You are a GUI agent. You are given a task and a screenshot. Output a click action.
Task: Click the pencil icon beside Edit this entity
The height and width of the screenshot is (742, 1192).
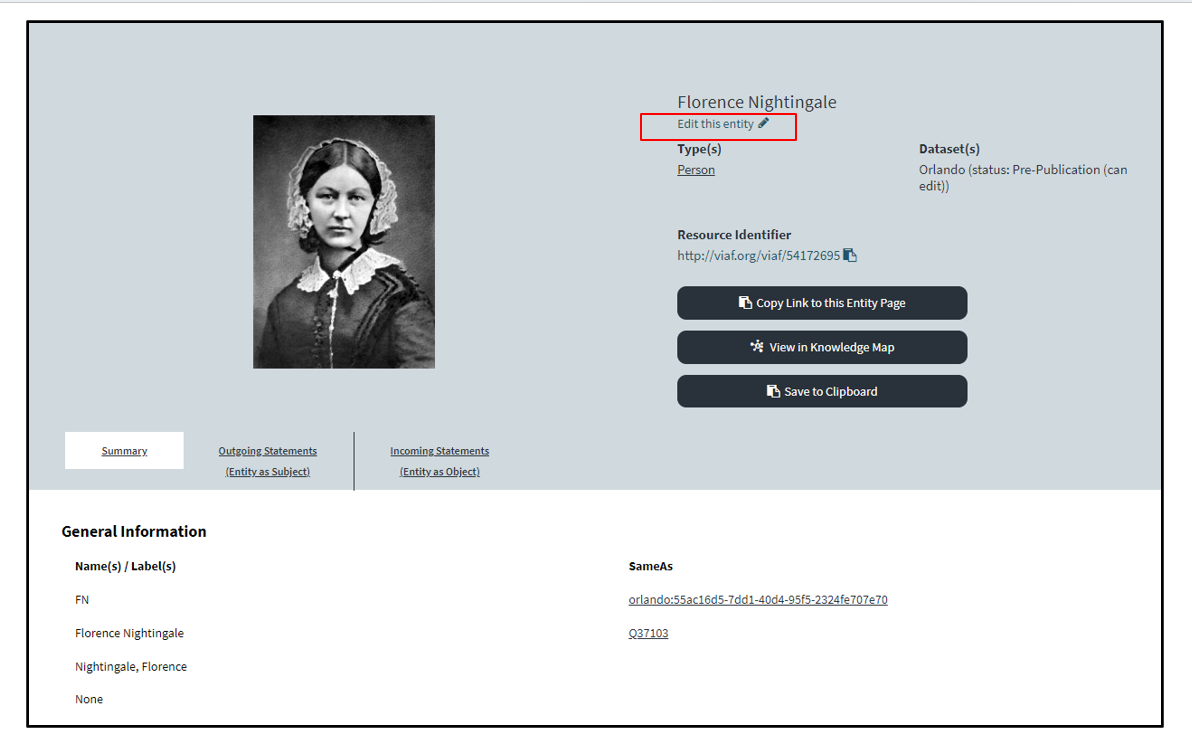click(764, 124)
